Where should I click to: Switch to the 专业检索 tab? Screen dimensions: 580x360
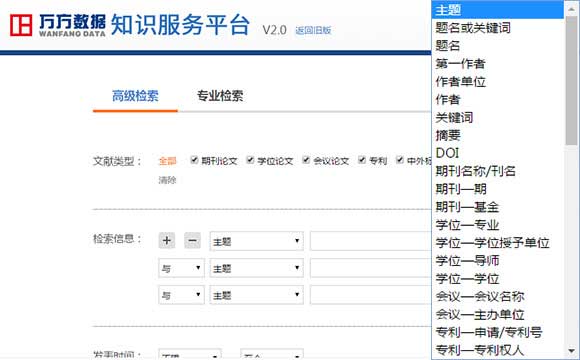tap(220, 96)
